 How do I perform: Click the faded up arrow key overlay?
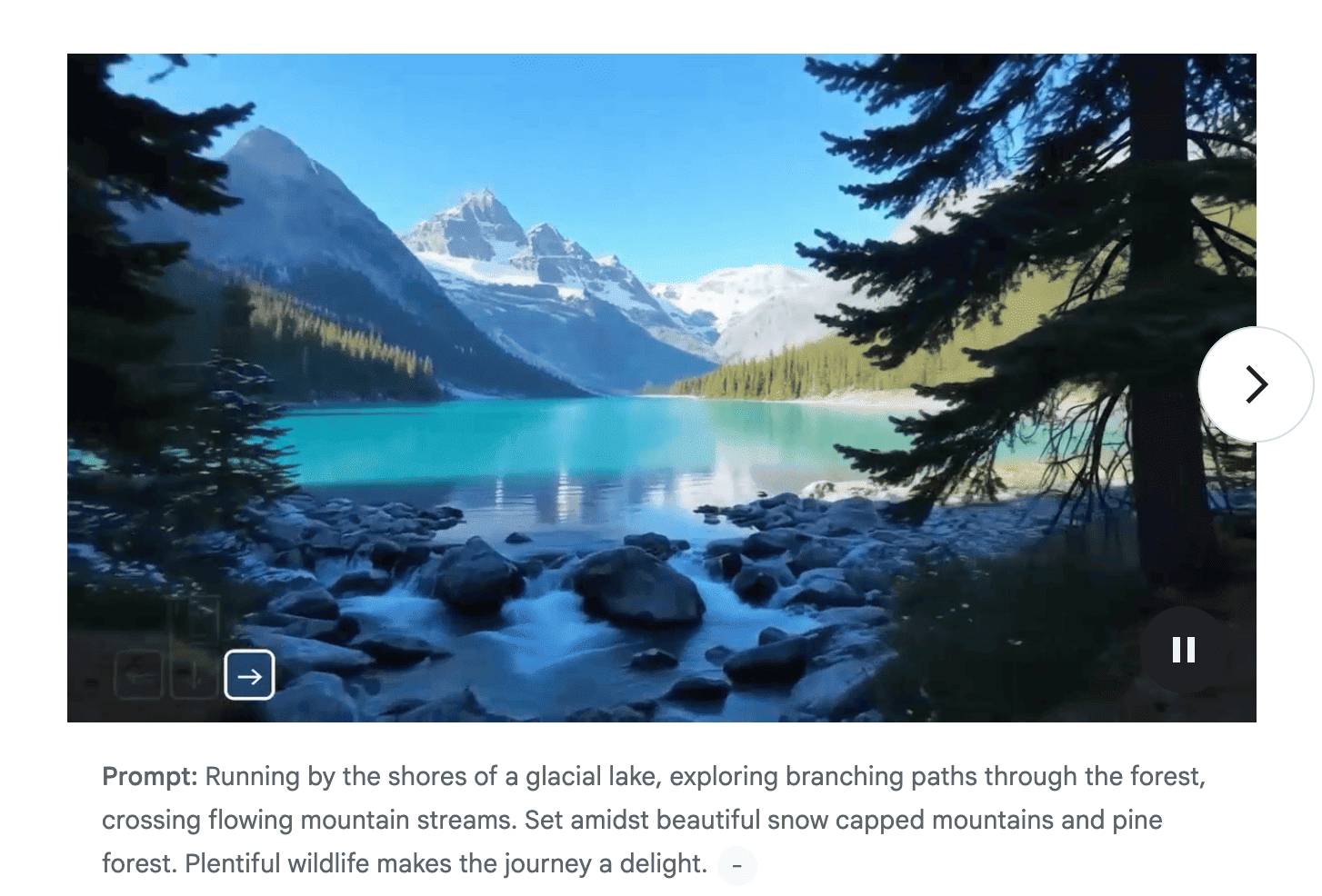tap(194, 621)
